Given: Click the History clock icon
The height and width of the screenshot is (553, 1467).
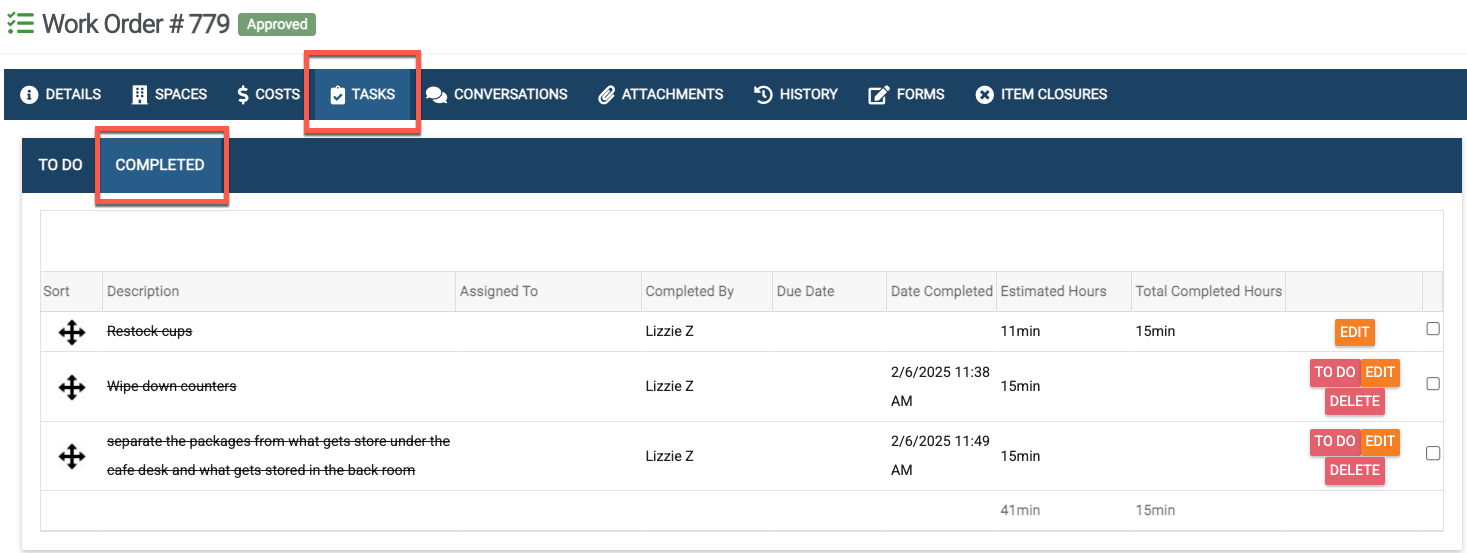Looking at the screenshot, I should click(763, 95).
